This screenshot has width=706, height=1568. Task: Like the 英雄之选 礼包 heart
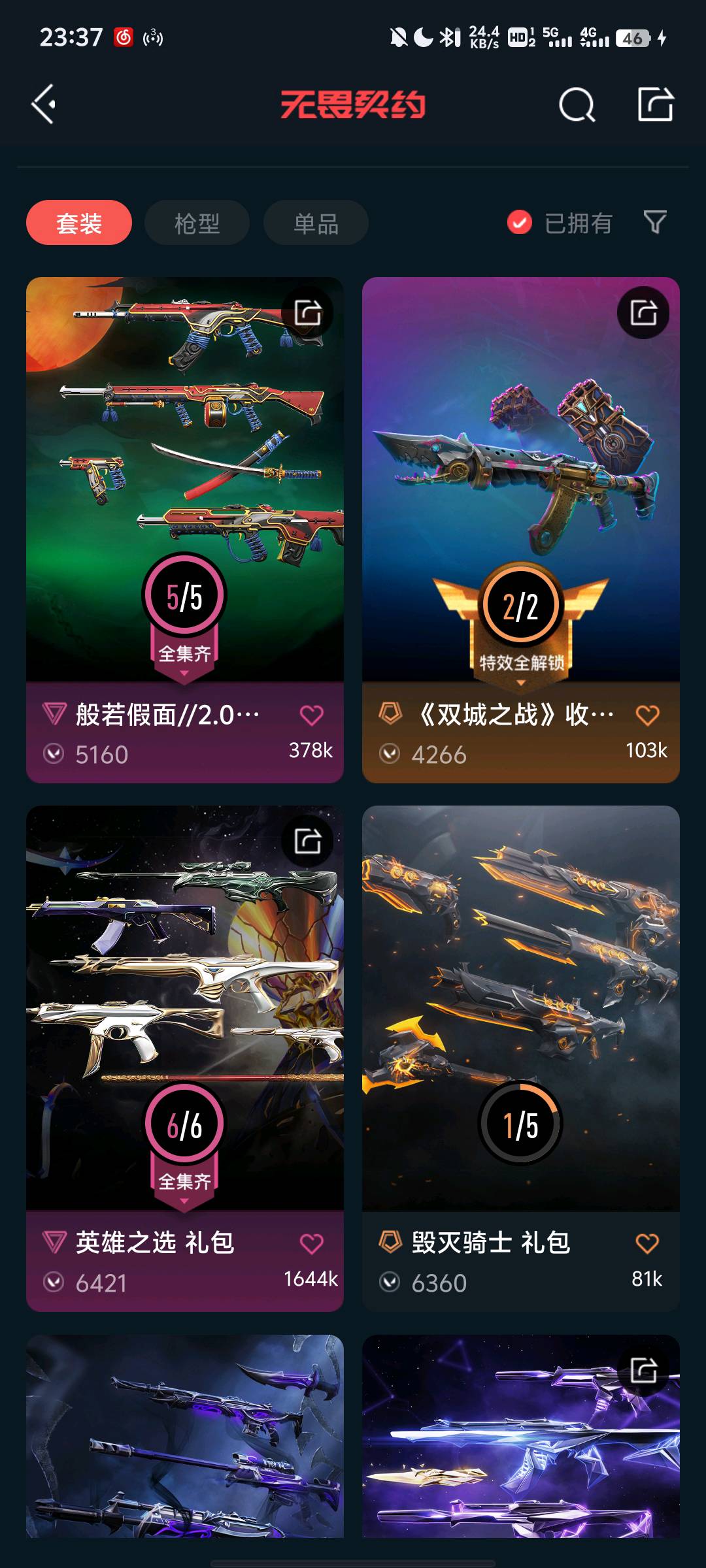click(312, 1244)
